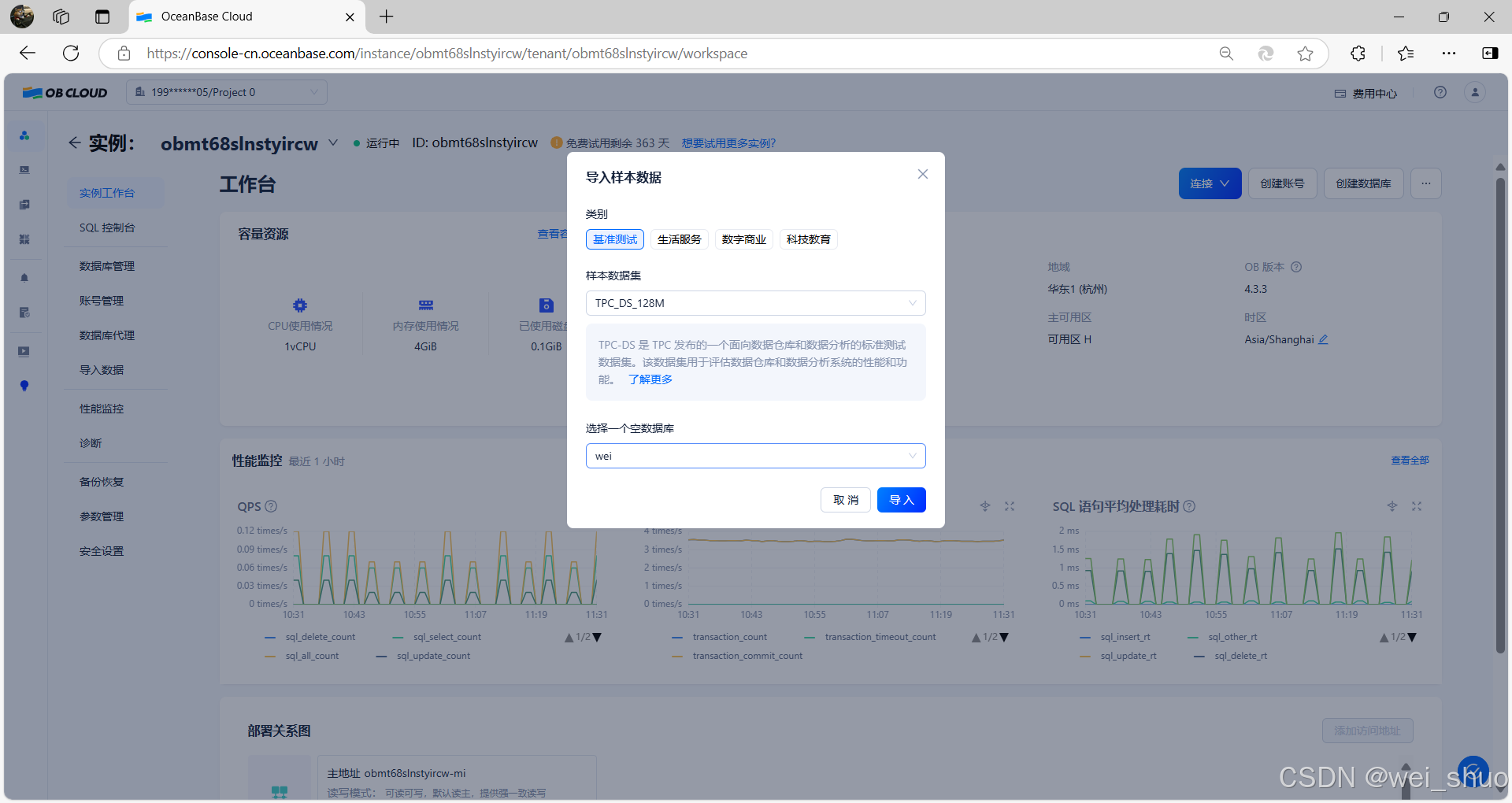
Task: Expand the instance name obmt68slnstyircw chevron
Action: click(x=333, y=142)
